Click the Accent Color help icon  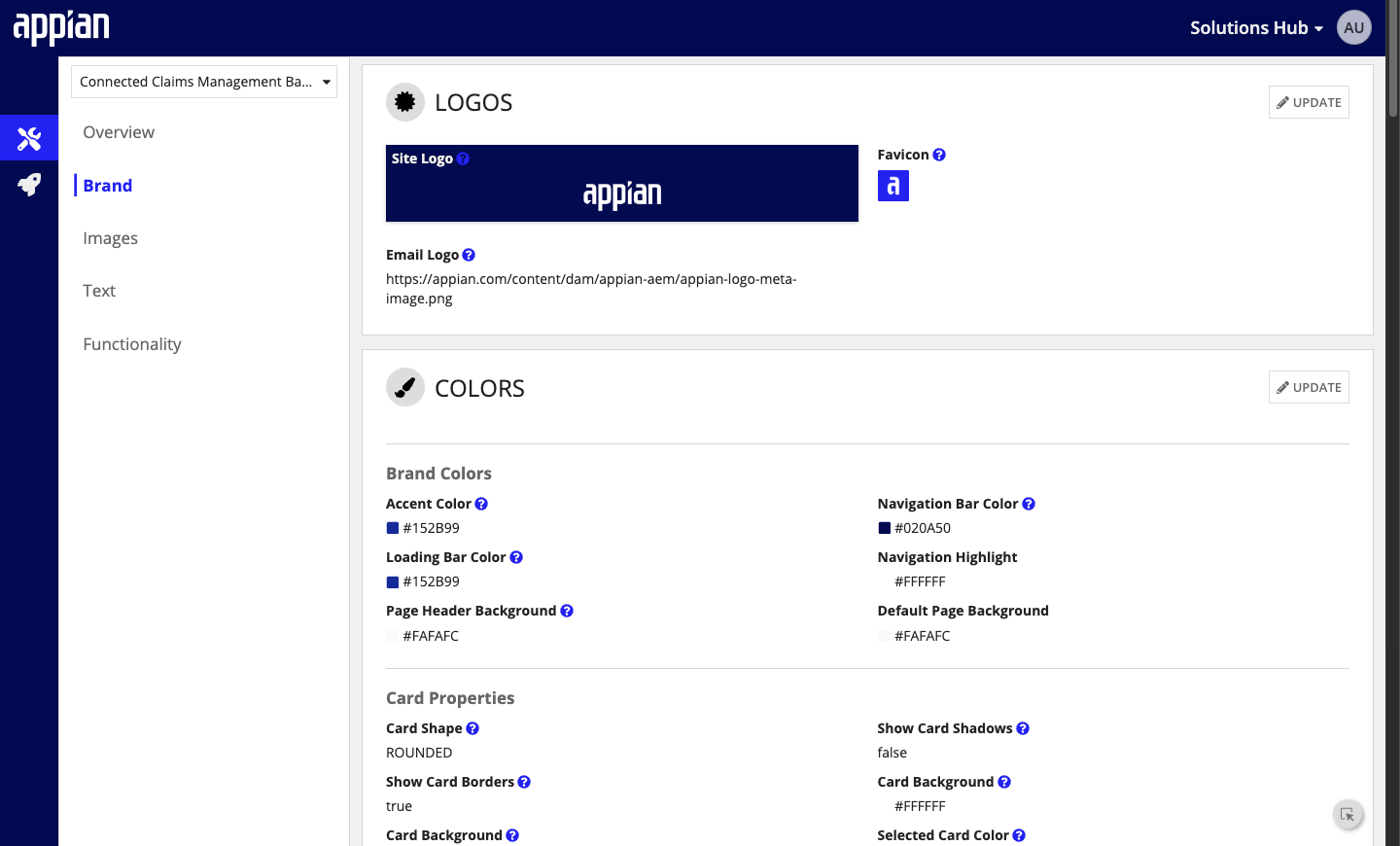[x=481, y=504]
